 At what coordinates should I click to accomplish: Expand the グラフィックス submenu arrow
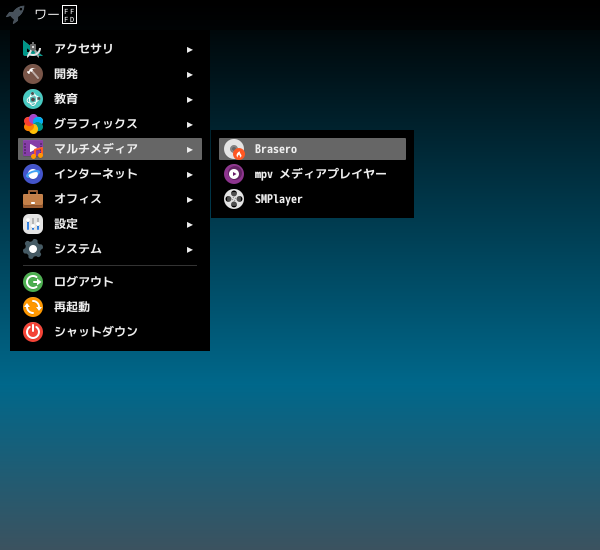(x=189, y=125)
